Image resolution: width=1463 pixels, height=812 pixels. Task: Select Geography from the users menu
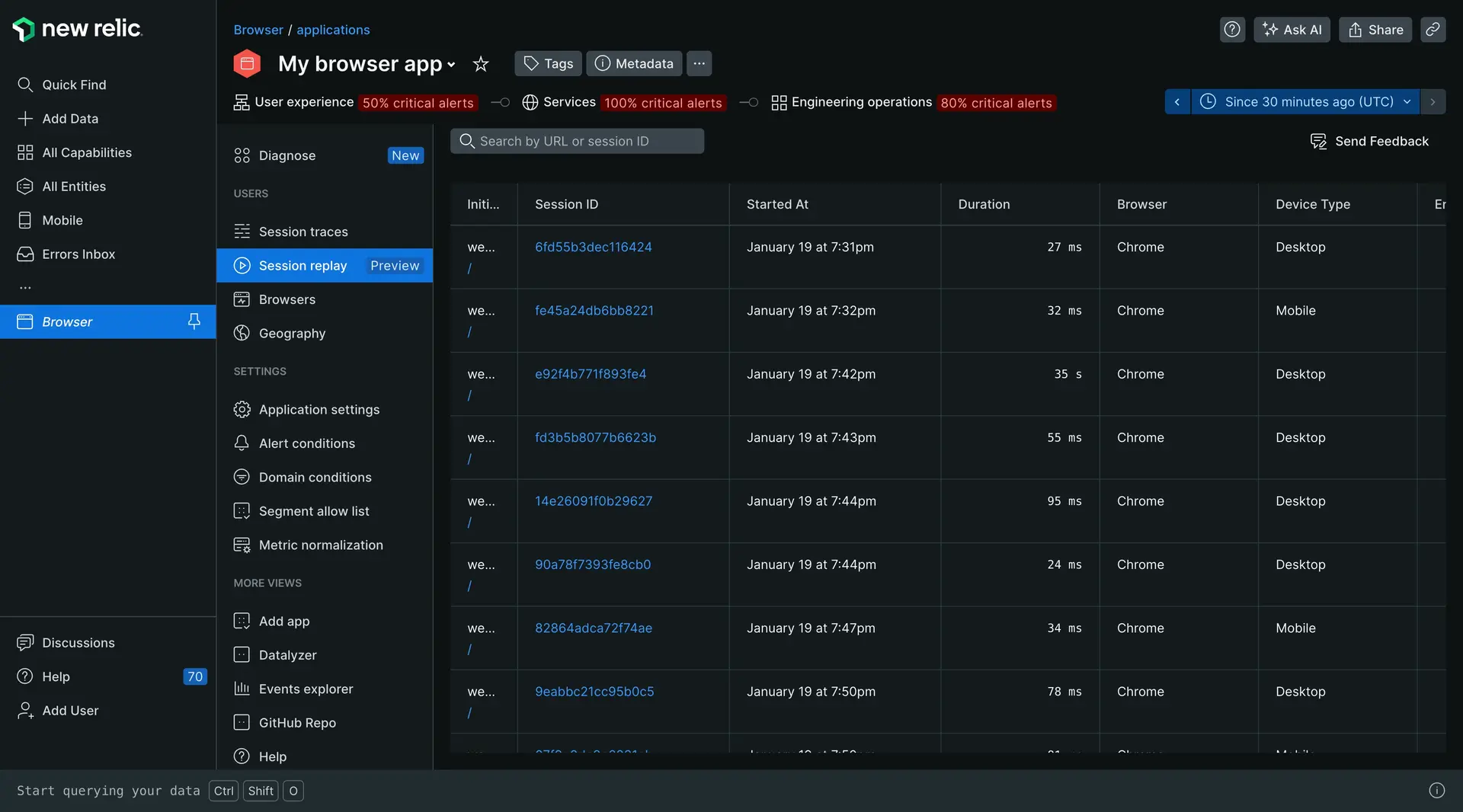292,334
